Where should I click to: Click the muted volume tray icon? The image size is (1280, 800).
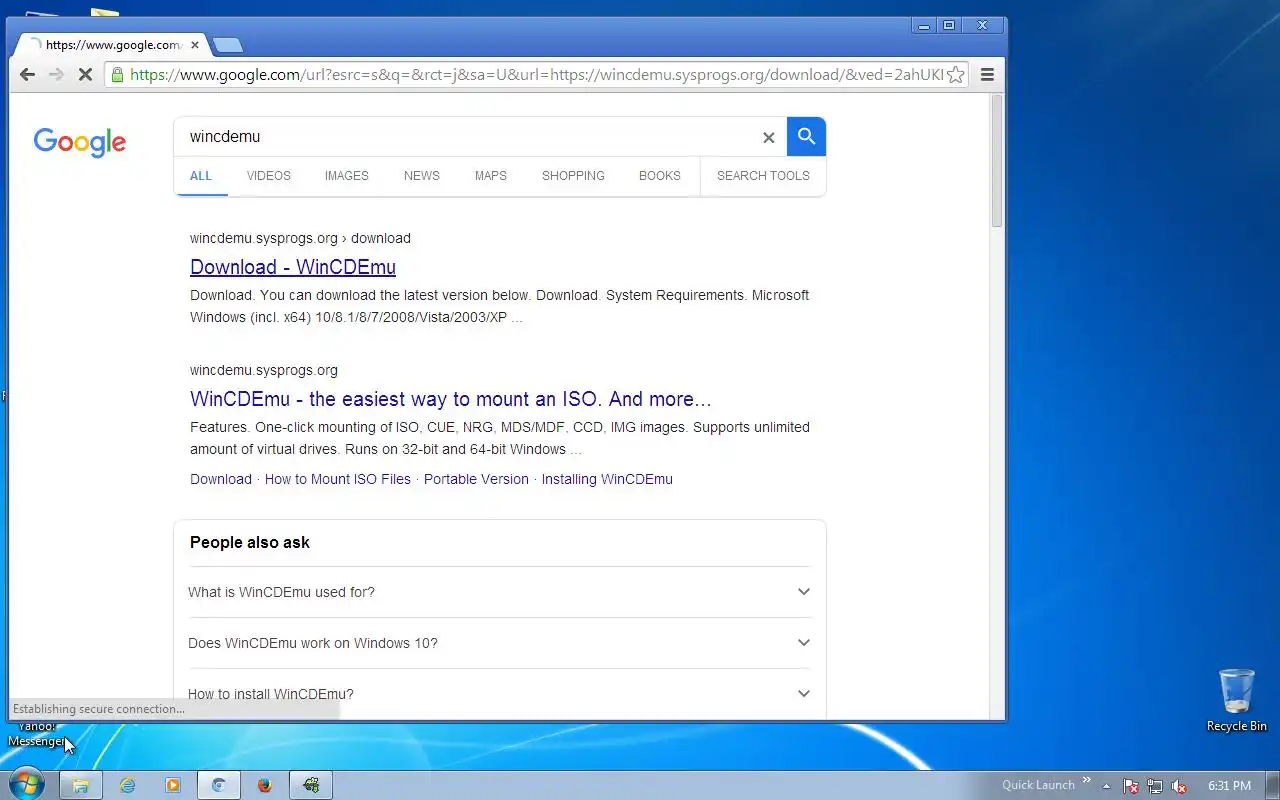(x=1180, y=786)
